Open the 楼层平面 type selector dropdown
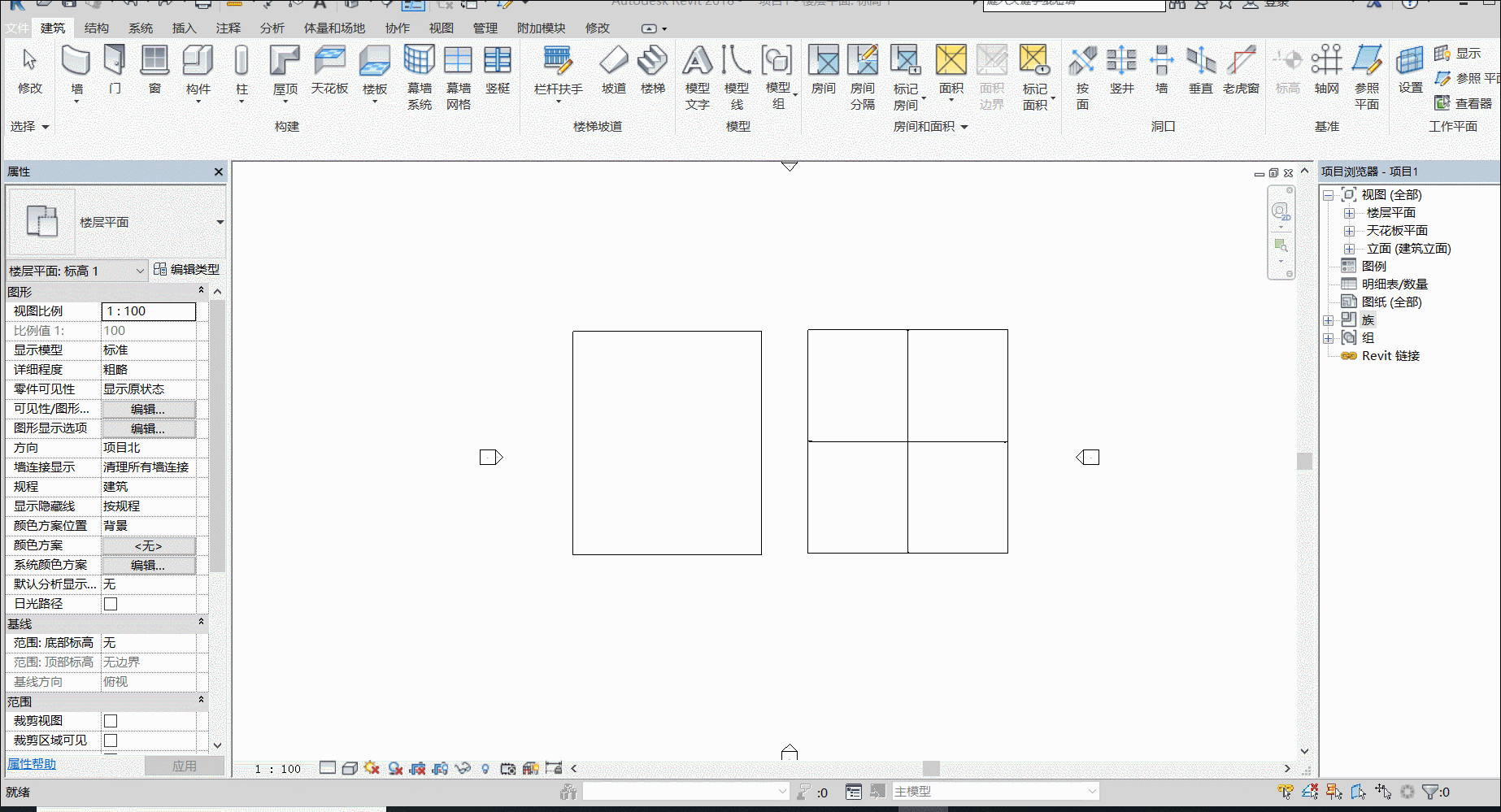Screen dimensions: 1501x812 point(220,222)
